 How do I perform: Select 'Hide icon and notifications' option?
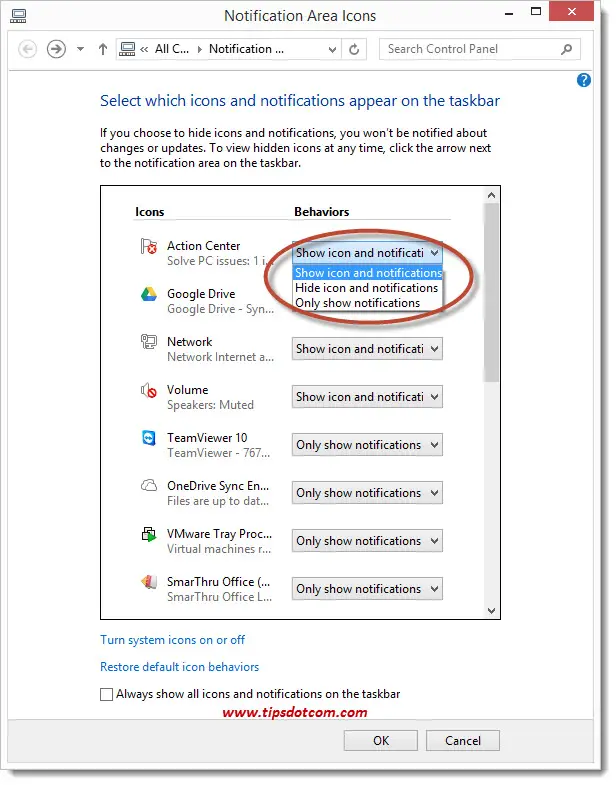pyautogui.click(x=367, y=288)
